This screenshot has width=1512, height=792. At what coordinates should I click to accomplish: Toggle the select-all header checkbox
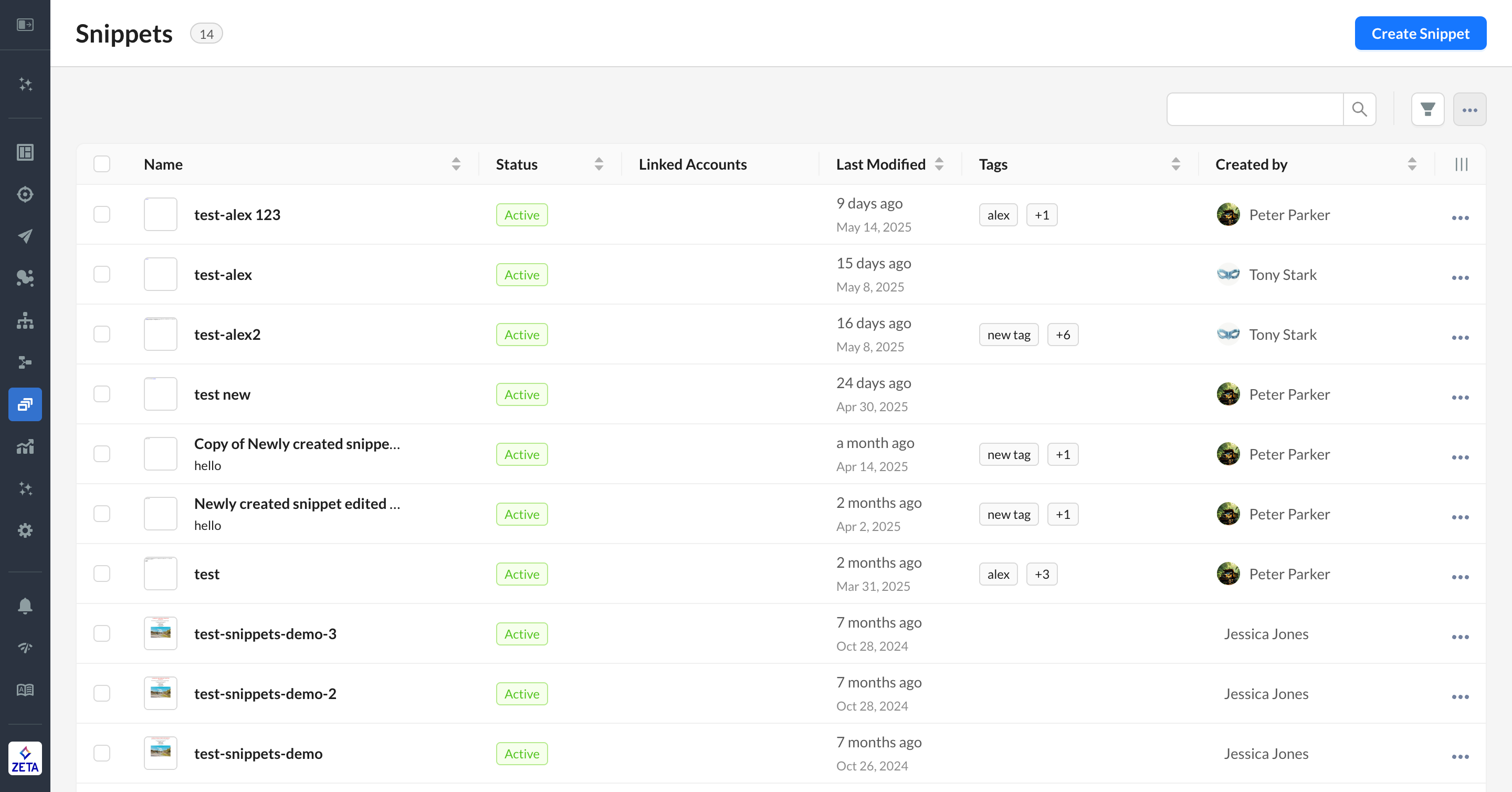click(101, 164)
